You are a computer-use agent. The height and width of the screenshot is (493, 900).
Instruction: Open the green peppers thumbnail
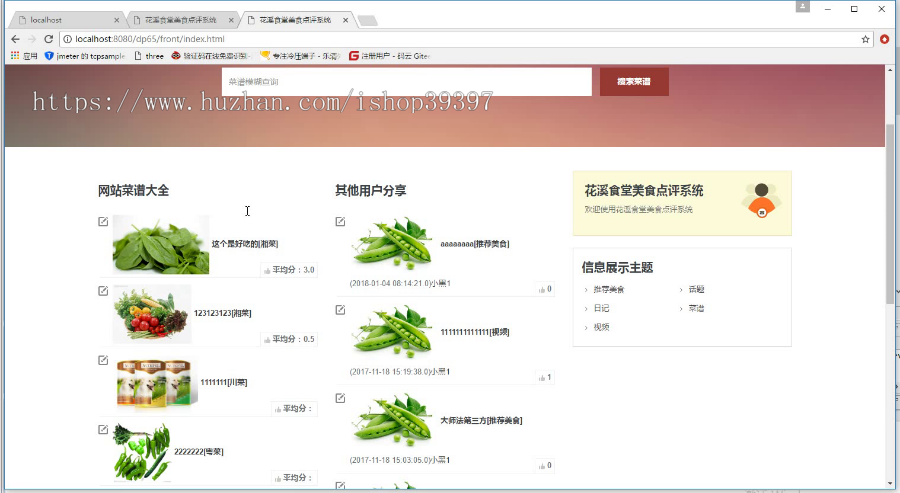click(142, 452)
